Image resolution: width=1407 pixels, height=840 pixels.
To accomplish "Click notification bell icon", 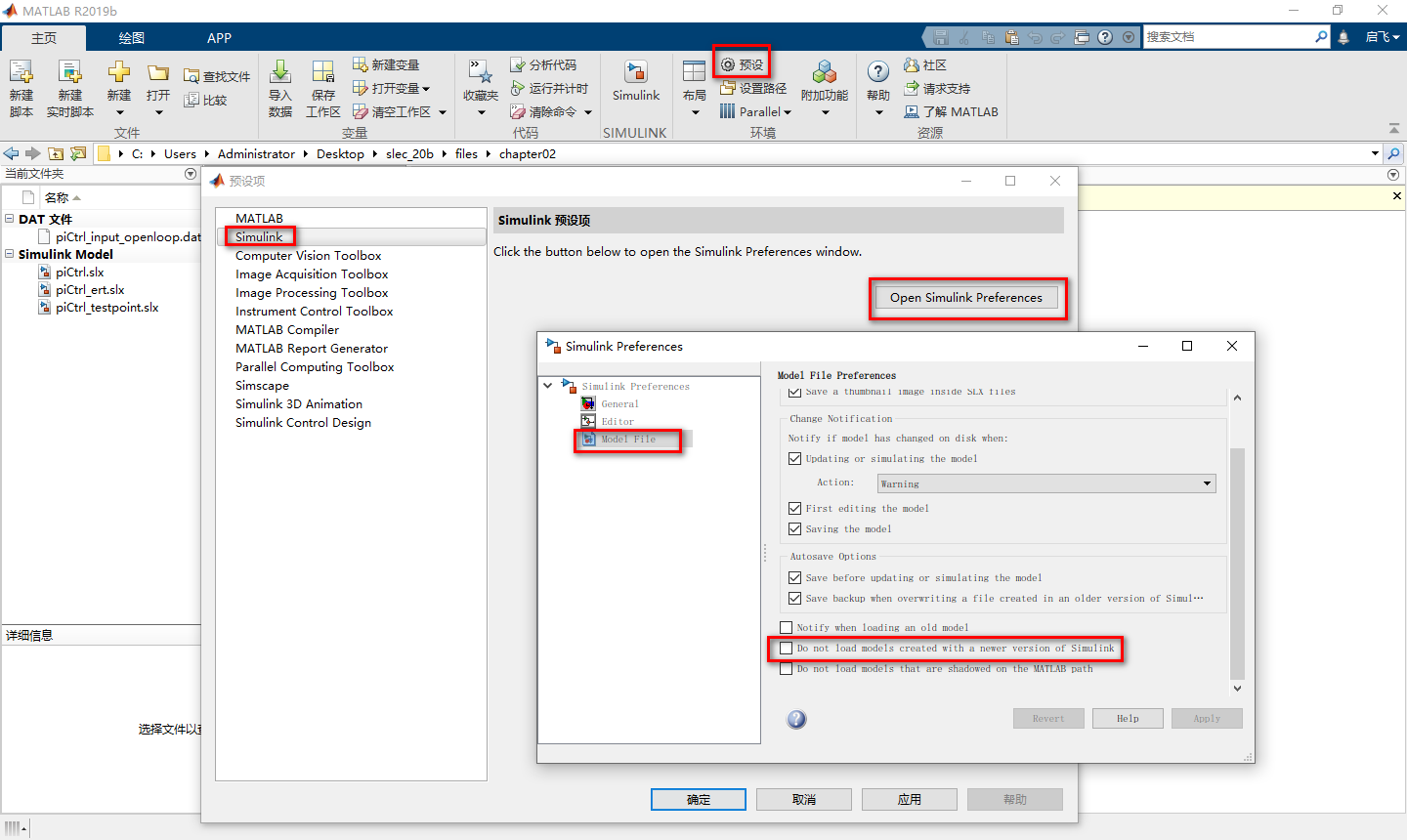I will click(x=1343, y=37).
